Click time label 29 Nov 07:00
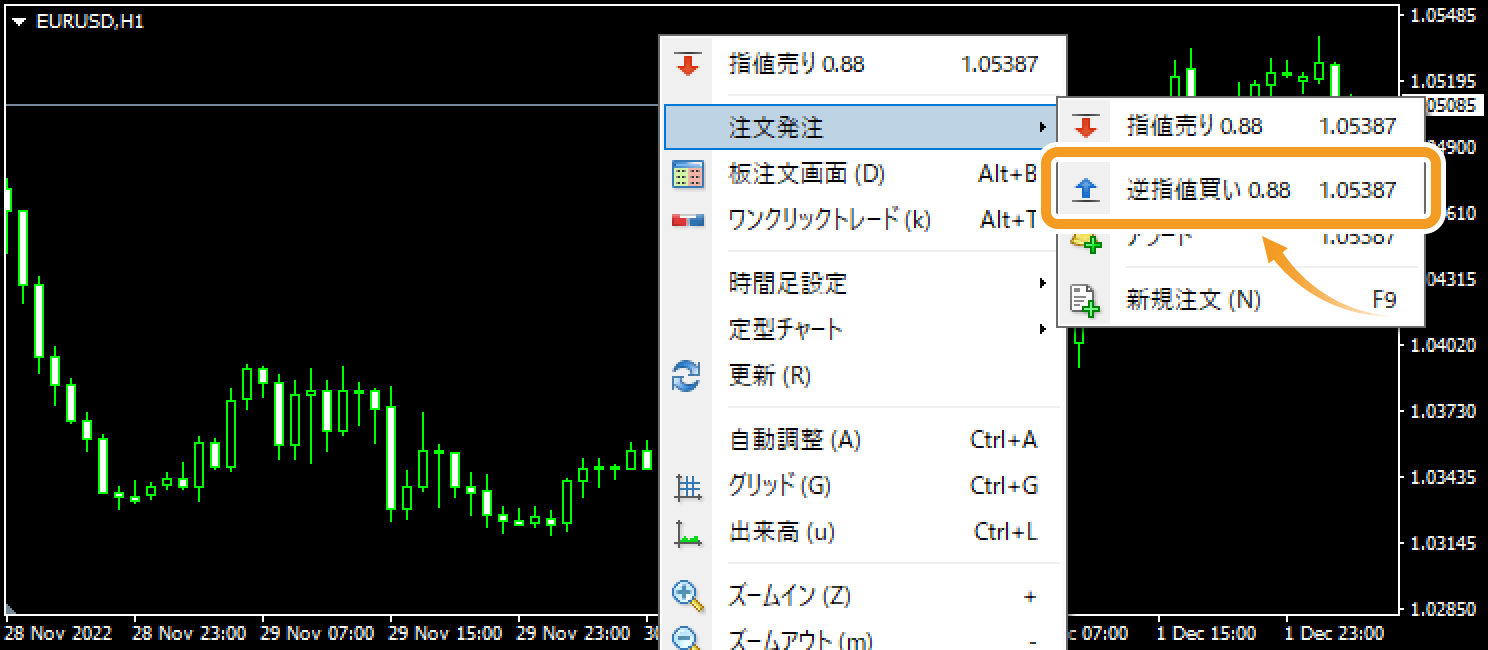Viewport: 1488px width, 650px height. 317,634
